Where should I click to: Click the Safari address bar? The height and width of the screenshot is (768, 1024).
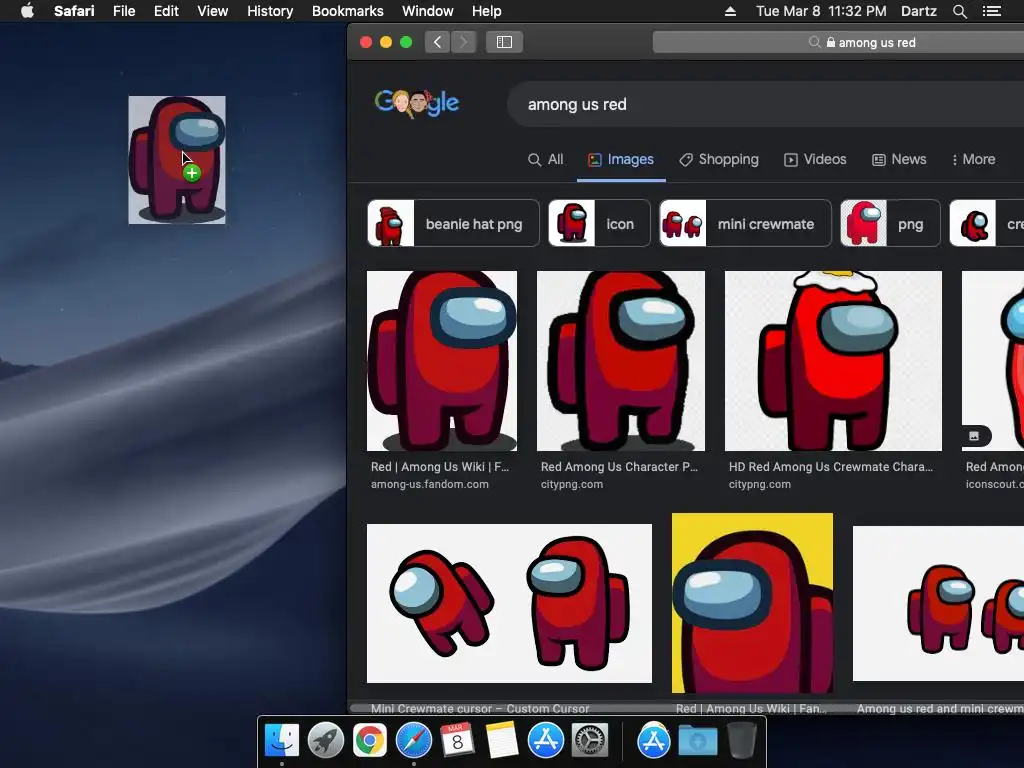pos(839,42)
